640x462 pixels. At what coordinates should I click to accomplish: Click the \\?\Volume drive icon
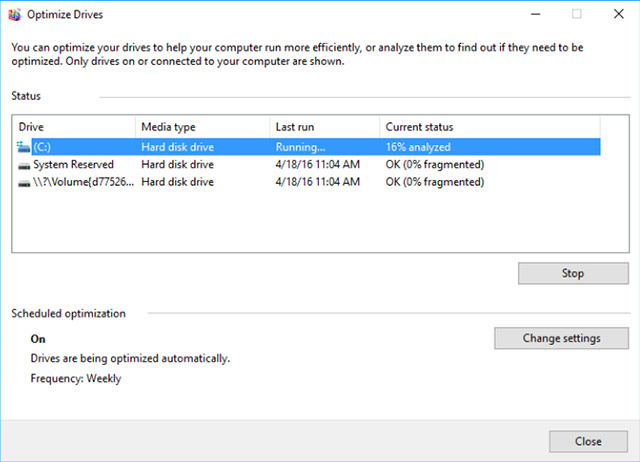(24, 182)
